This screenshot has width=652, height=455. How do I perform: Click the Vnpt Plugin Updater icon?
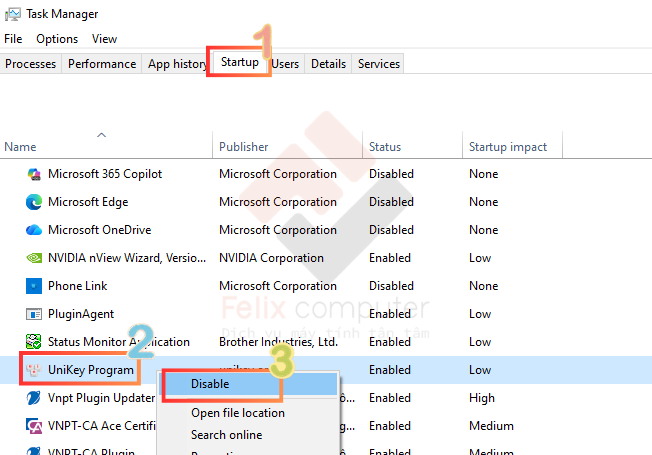[x=34, y=398]
